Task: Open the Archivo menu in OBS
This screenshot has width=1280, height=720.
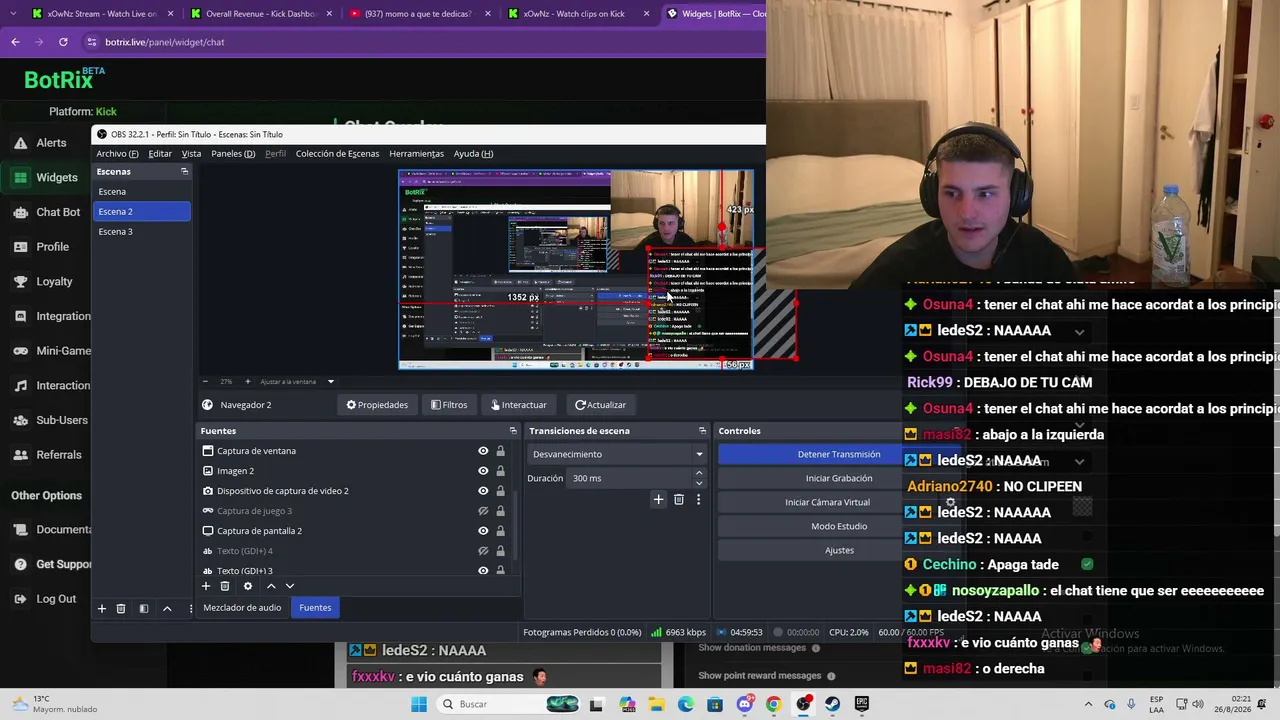Action: click(117, 153)
